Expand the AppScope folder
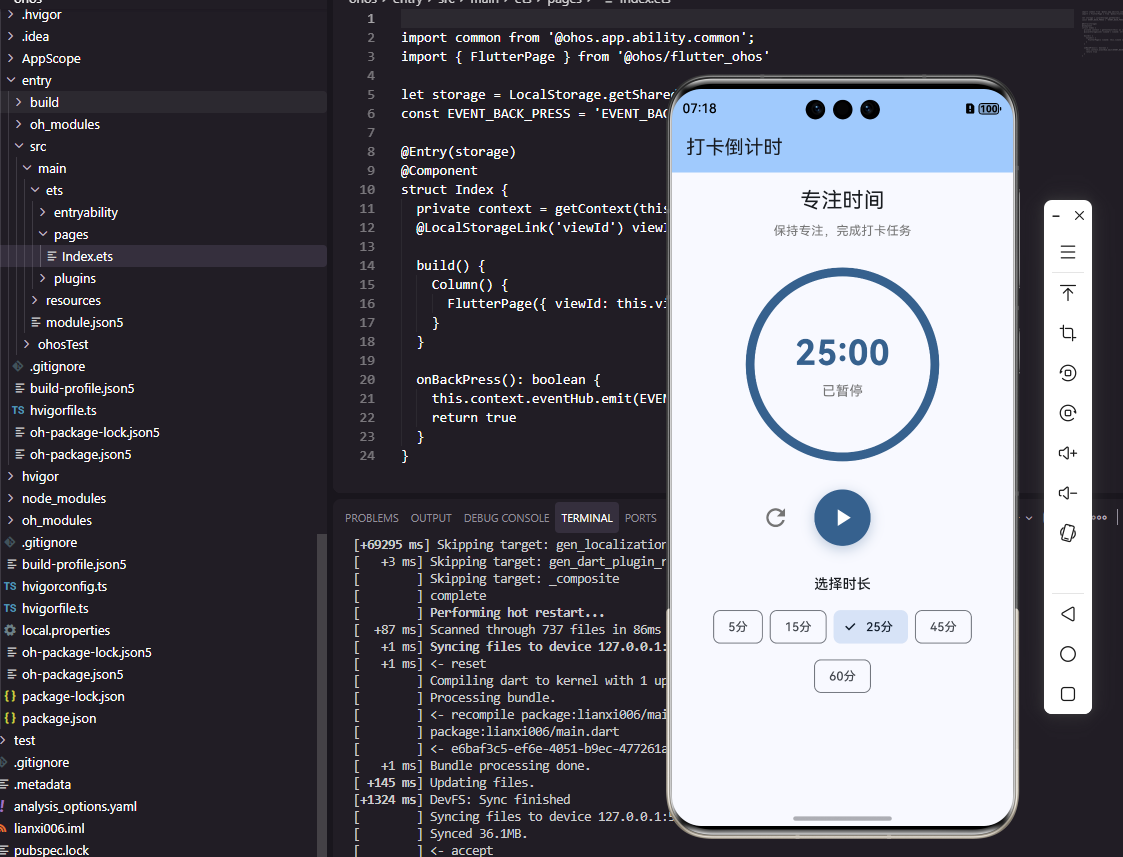The height and width of the screenshot is (857, 1123). [163, 59]
